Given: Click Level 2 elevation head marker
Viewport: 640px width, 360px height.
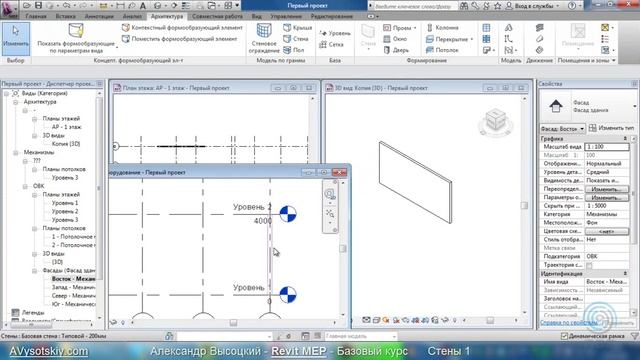Looking at the screenshot, I should tap(288, 214).
